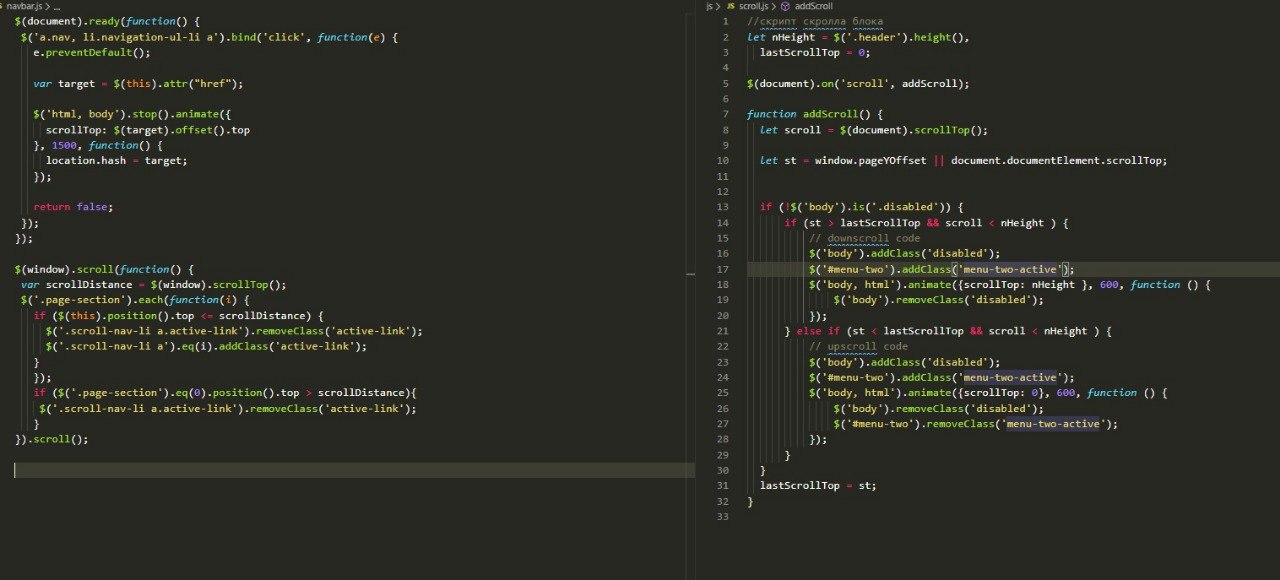
Task: Click 'var scrollDistance = $(window).scrollTop();' line
Action: (153, 284)
